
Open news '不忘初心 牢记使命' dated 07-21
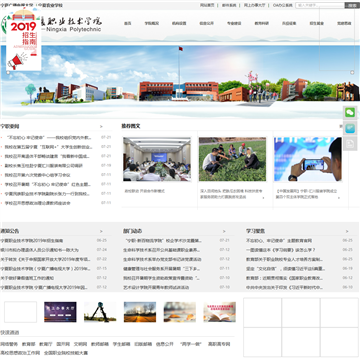[49, 137]
